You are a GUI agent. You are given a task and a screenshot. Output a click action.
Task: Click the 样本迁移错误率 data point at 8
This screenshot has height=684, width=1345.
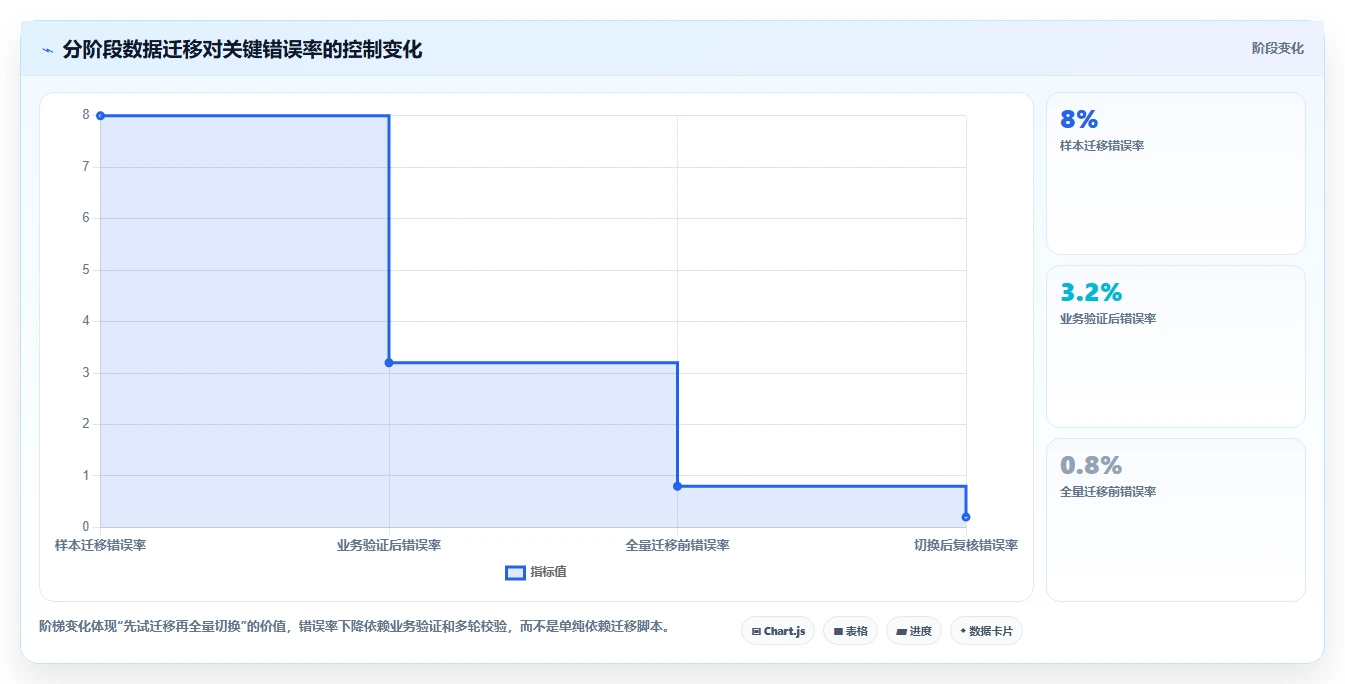[x=100, y=116]
